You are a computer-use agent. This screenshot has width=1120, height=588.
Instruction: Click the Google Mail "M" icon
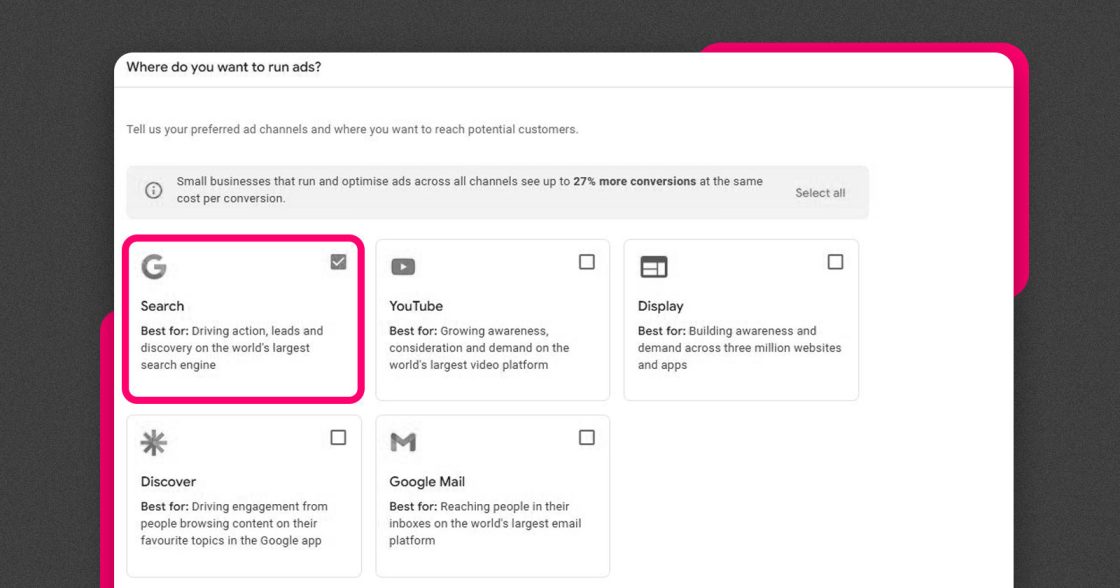(x=403, y=442)
